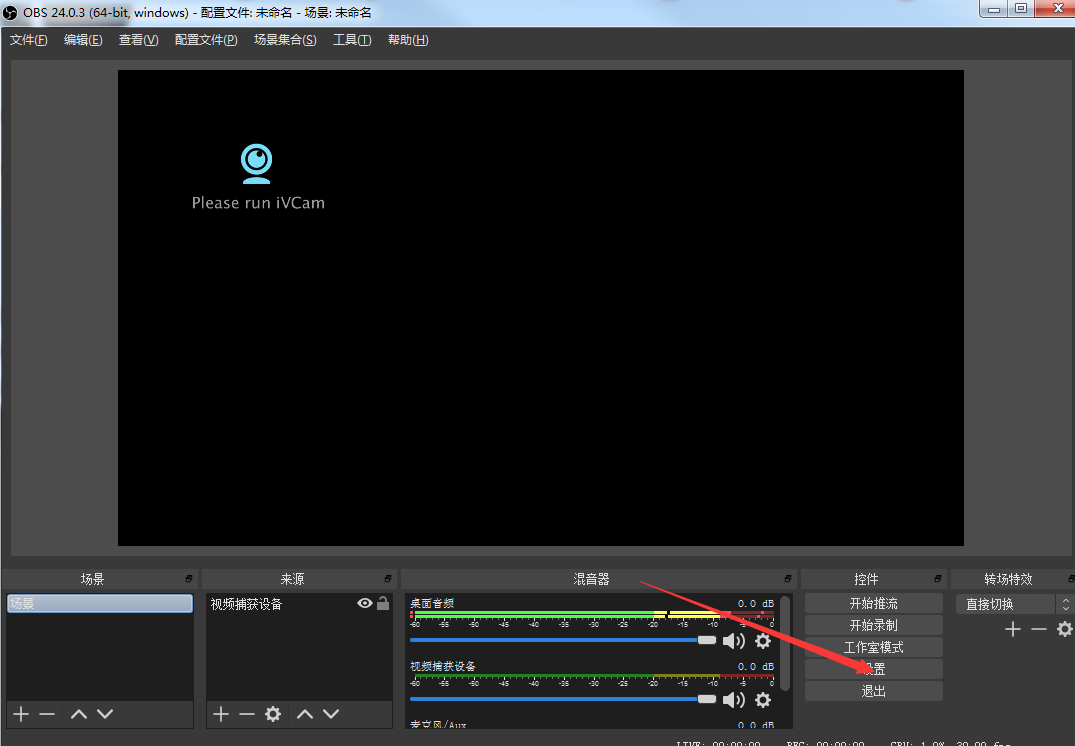
Task: Toggle visibility eye of the 视频捕获设备 source
Action: click(x=365, y=603)
